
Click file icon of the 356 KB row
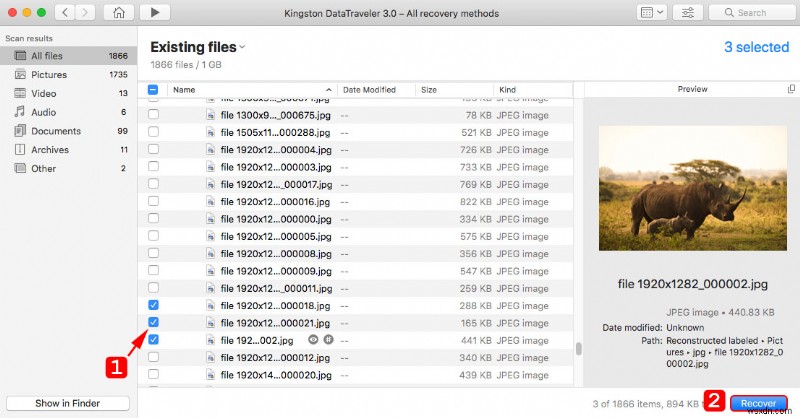coord(210,254)
